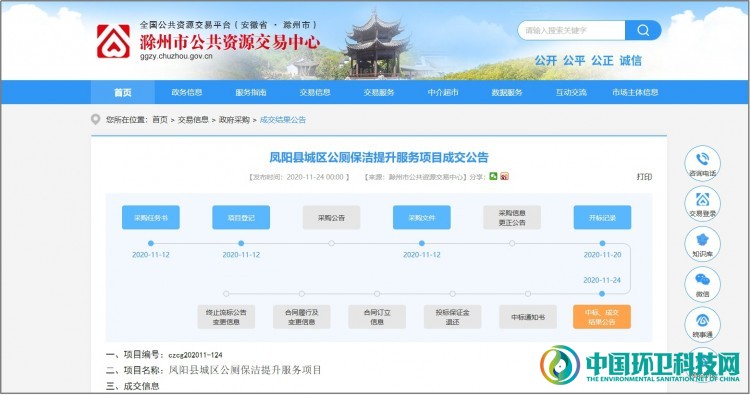The width and height of the screenshot is (750, 395).
Task: Open the 合同履行及变更信息 step button
Action: (302, 317)
